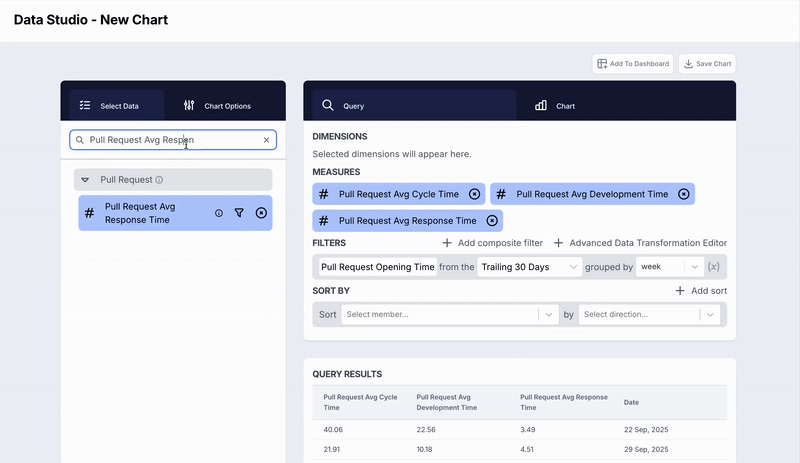Image resolution: width=800 pixels, height=463 pixels.
Task: Click bar chart icon on Chart tab
Action: [541, 105]
